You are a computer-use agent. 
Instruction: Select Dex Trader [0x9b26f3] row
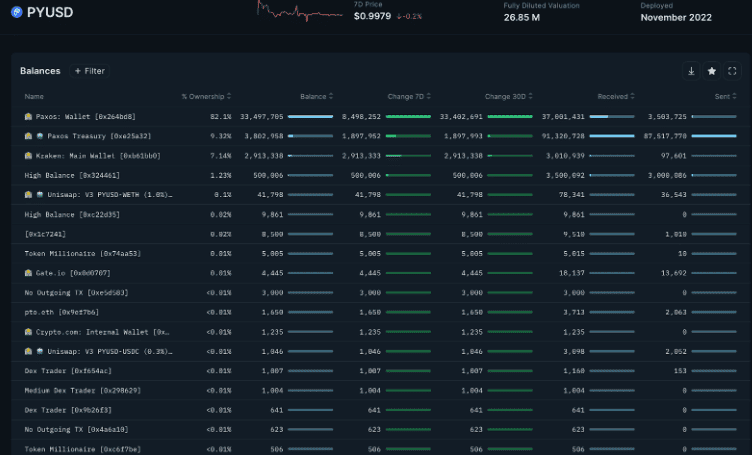[380, 410]
